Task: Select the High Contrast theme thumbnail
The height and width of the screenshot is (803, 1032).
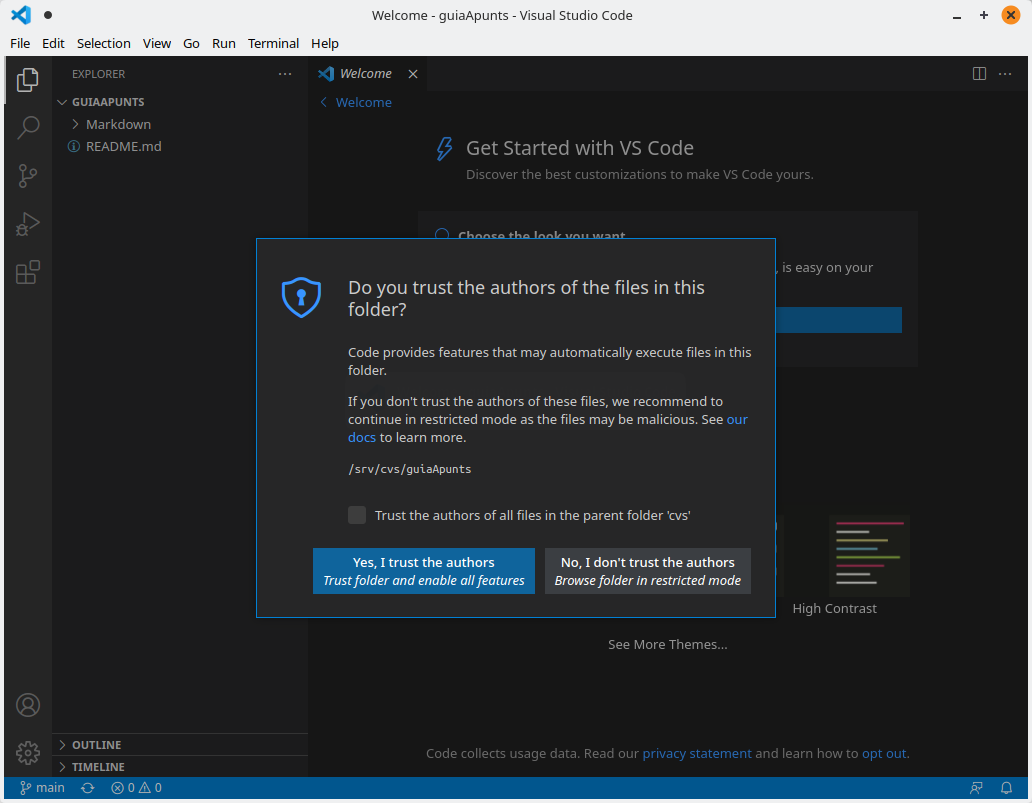Action: pyautogui.click(x=869, y=556)
